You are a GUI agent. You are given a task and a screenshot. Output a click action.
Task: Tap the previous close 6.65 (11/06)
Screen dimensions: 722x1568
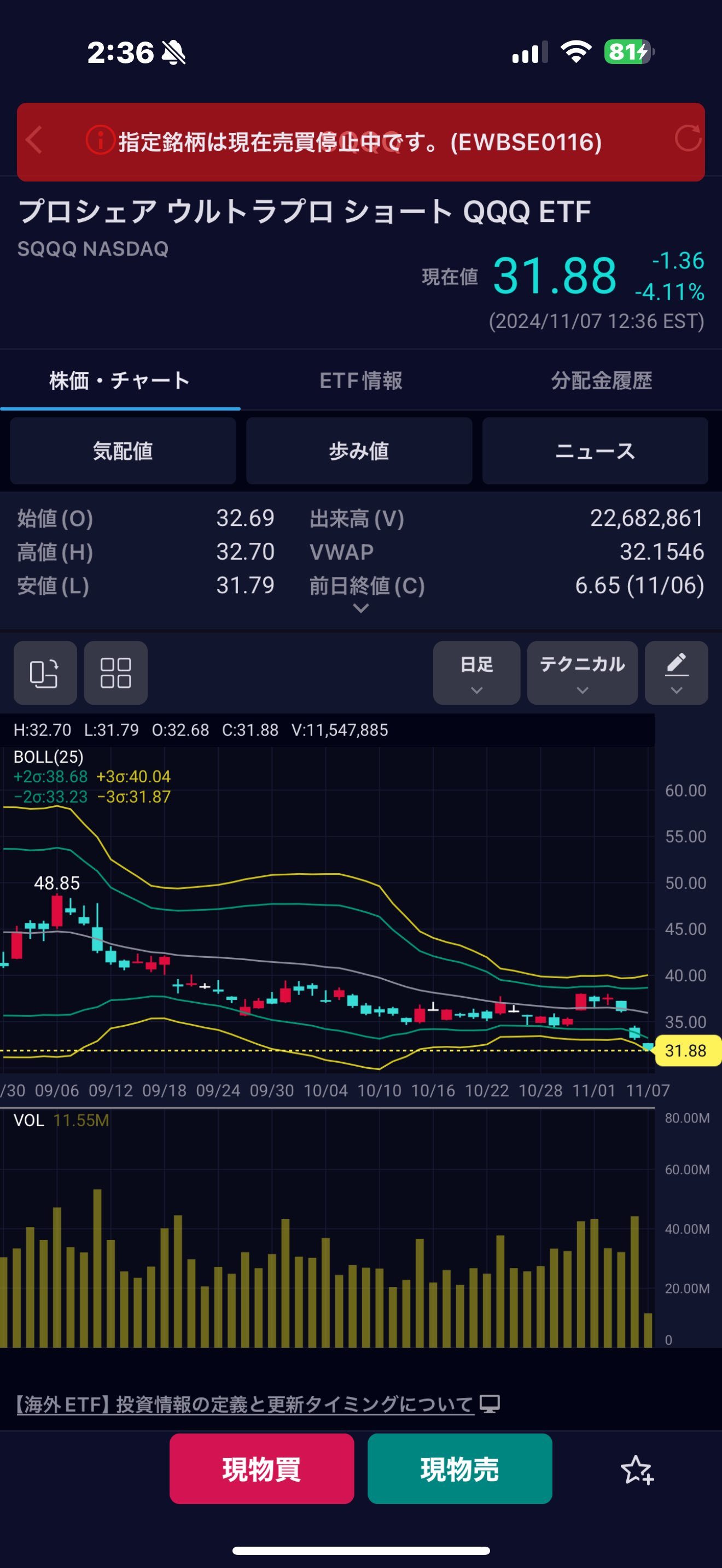click(x=639, y=586)
